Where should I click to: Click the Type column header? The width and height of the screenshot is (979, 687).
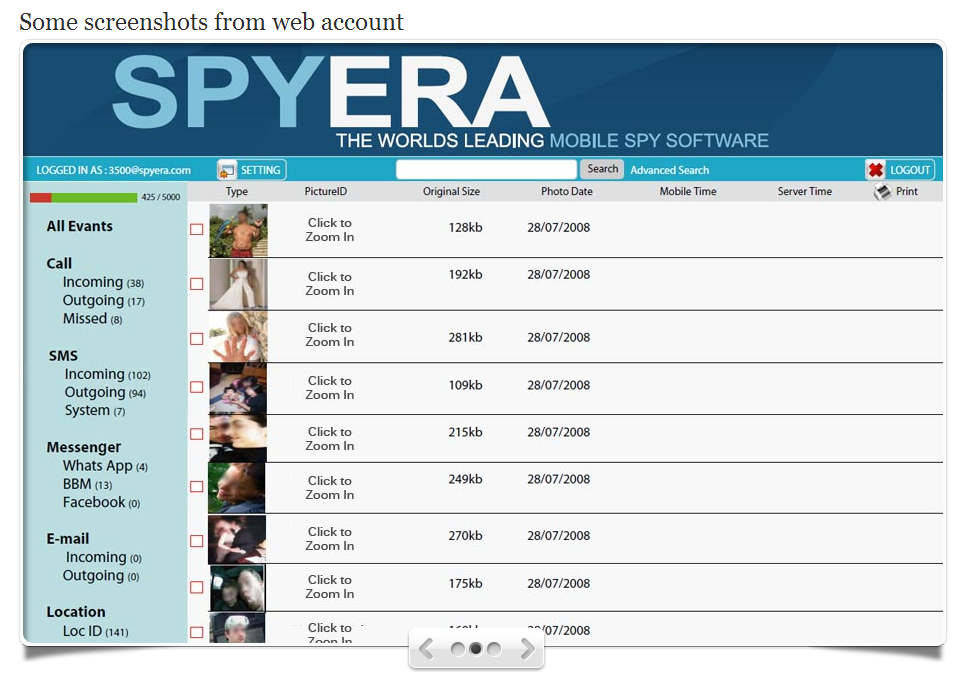pyautogui.click(x=237, y=192)
